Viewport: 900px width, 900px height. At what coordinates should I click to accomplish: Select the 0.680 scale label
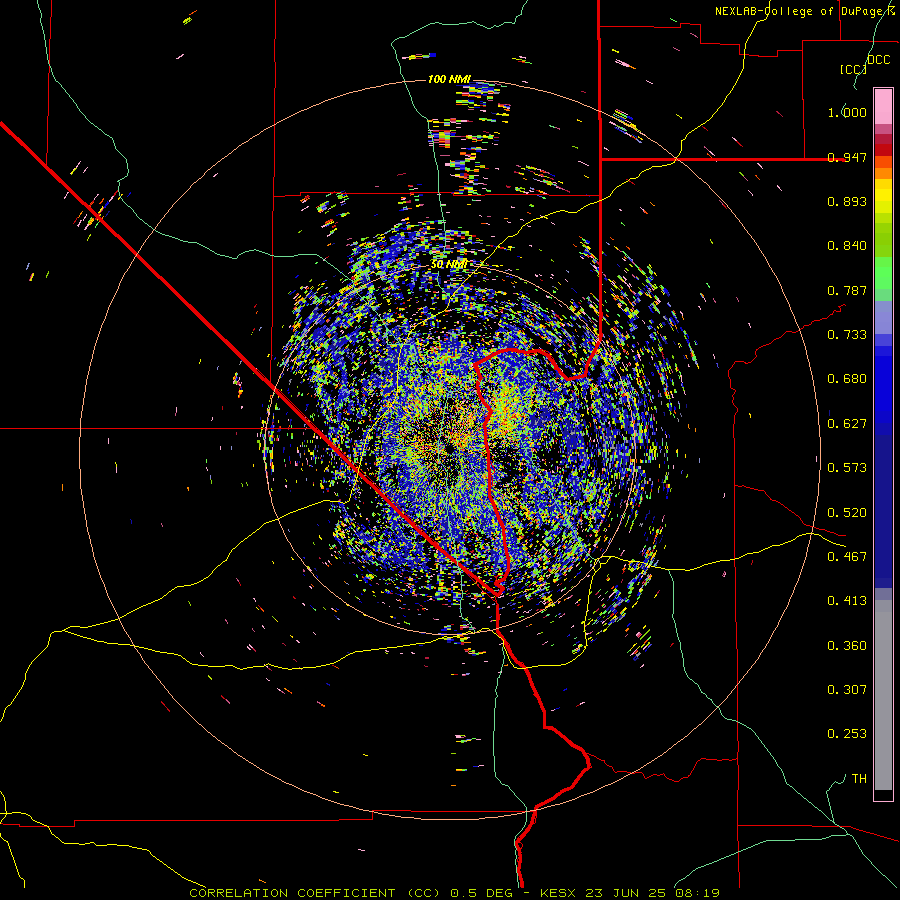[x=847, y=379]
